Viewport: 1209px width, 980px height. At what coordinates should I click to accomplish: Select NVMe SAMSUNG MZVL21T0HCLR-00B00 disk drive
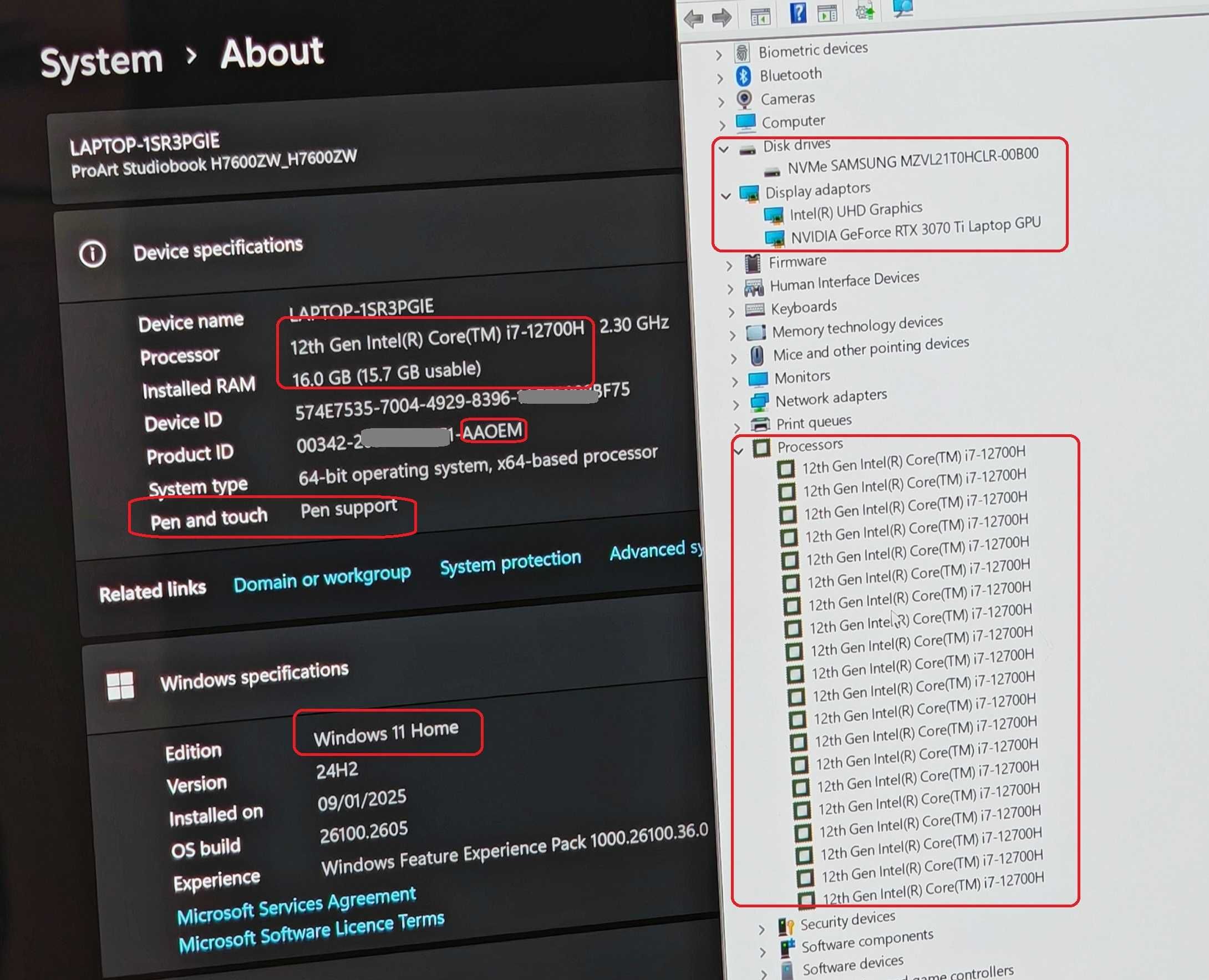(913, 160)
